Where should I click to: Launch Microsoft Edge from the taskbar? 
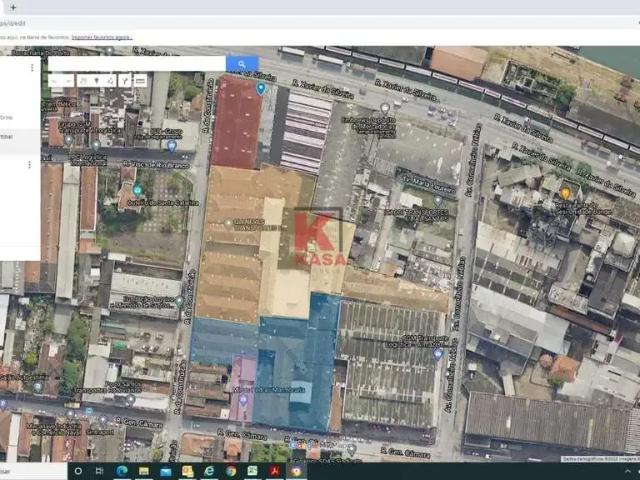[122, 471]
